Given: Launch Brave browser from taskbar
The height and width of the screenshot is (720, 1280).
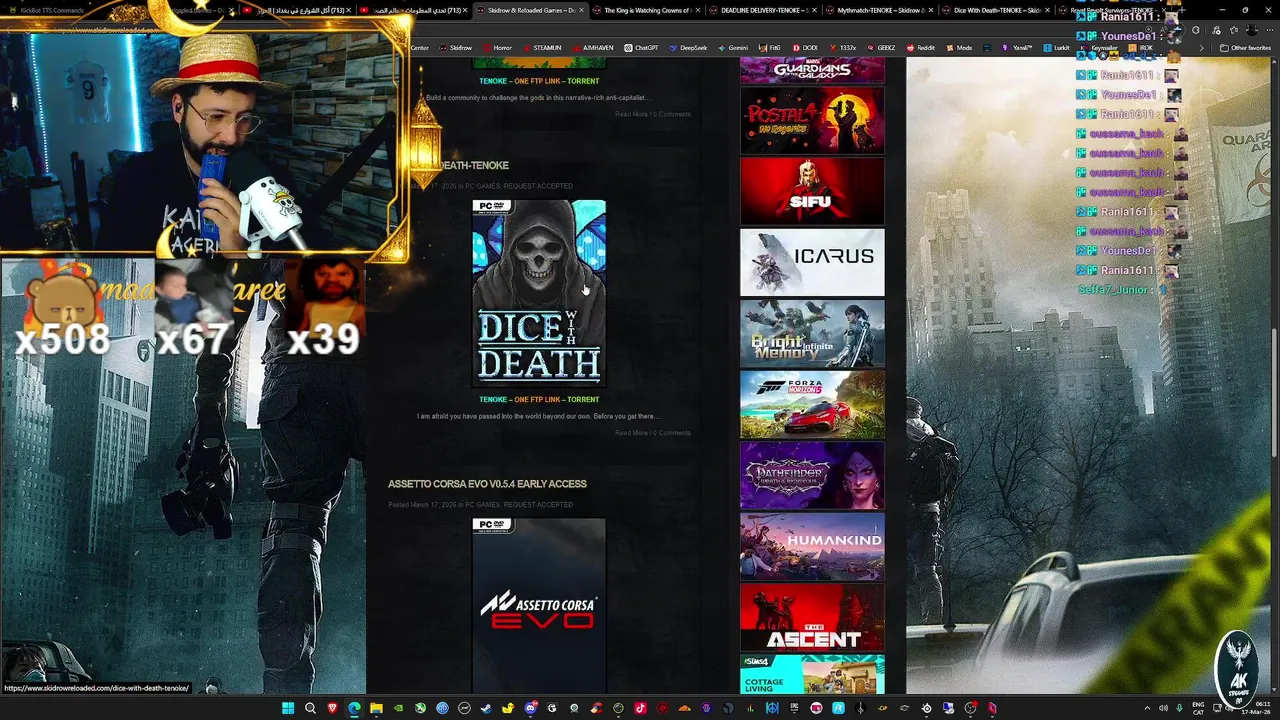Looking at the screenshot, I should click(332, 708).
